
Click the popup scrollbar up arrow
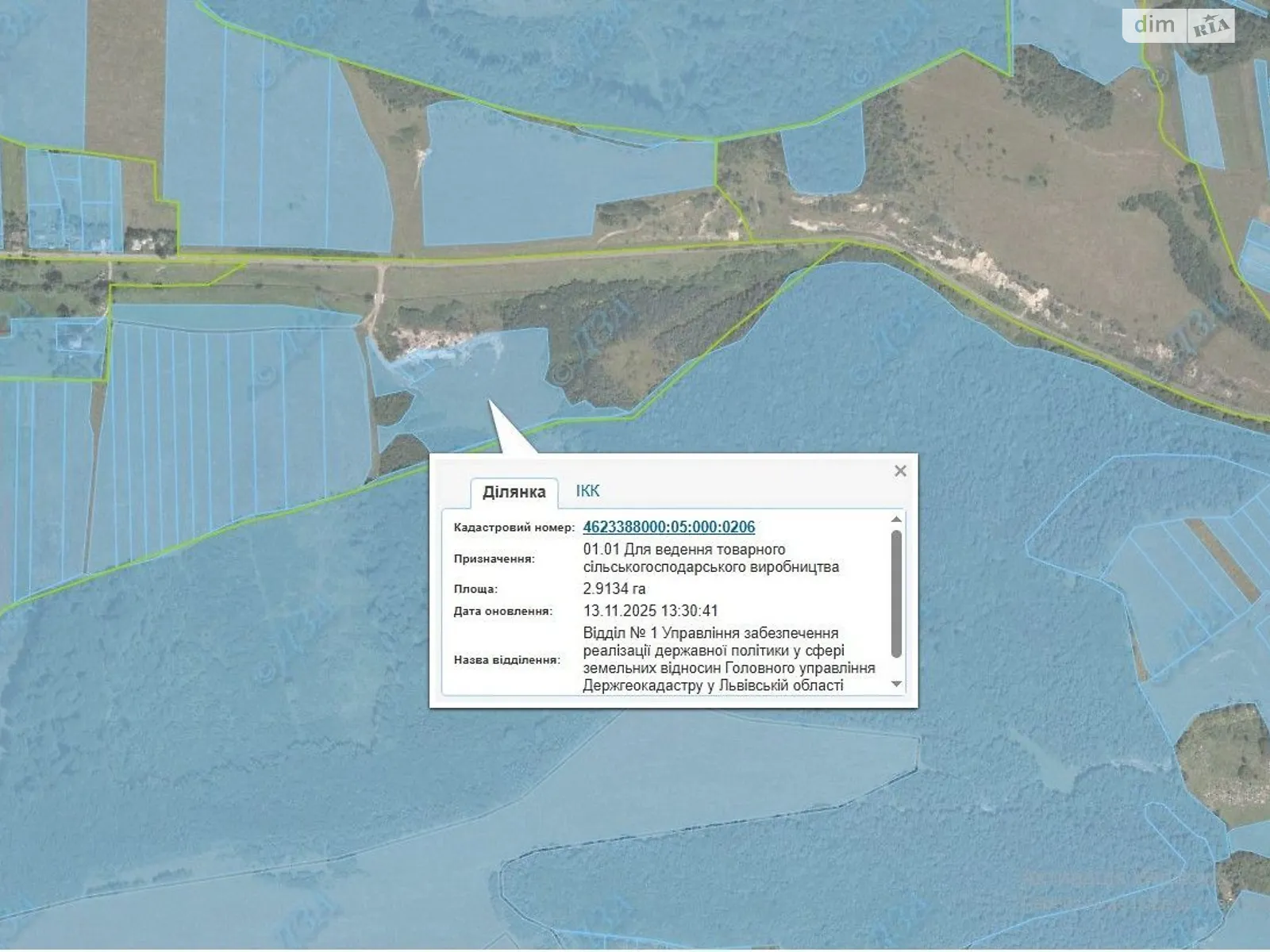pos(896,520)
